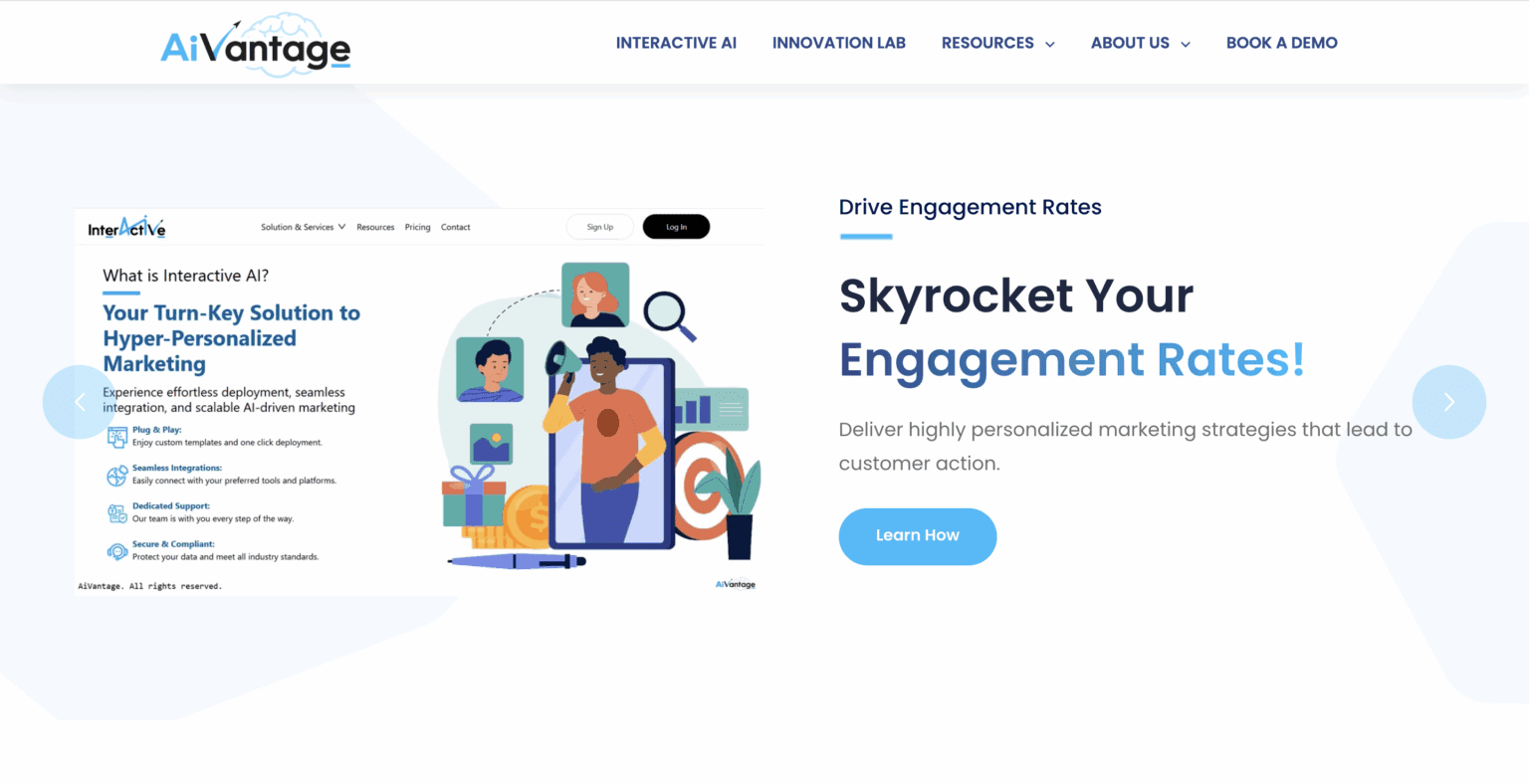Expand the About Us dropdown chevron
Viewport: 1529px width, 784px height.
1185,44
